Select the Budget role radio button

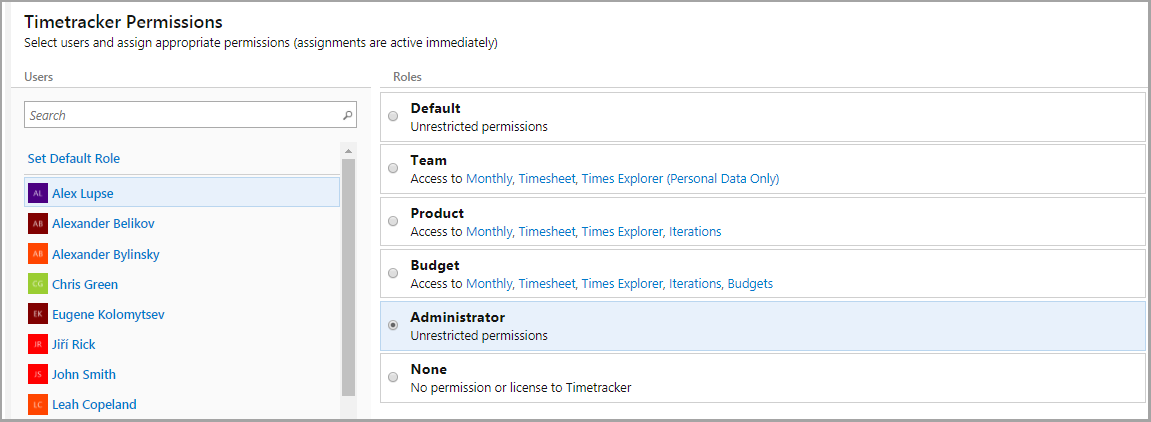[x=393, y=273]
